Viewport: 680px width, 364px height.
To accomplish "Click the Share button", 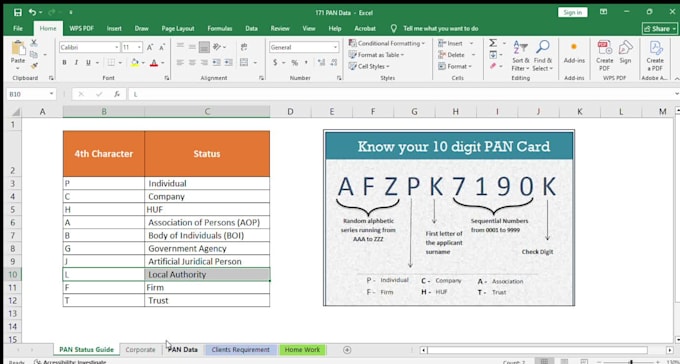I will tap(659, 29).
